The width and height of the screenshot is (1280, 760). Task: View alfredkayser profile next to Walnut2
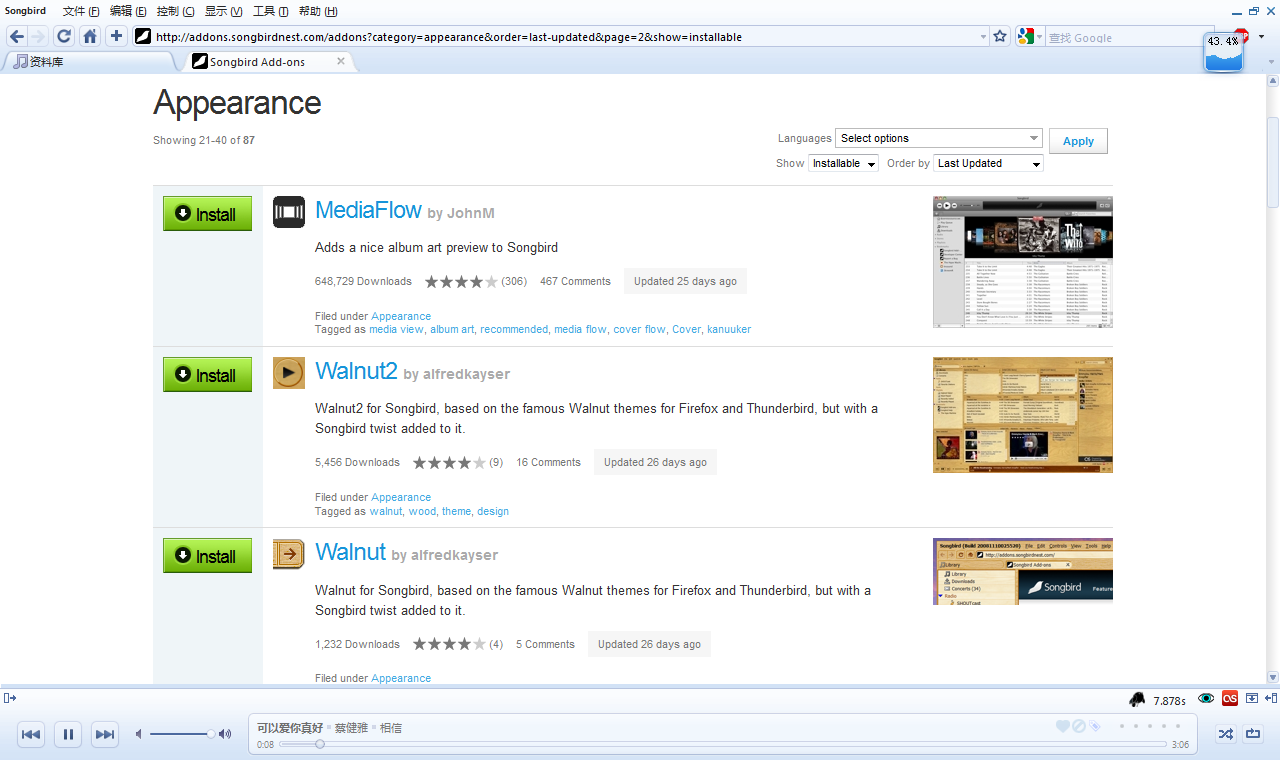(x=467, y=374)
